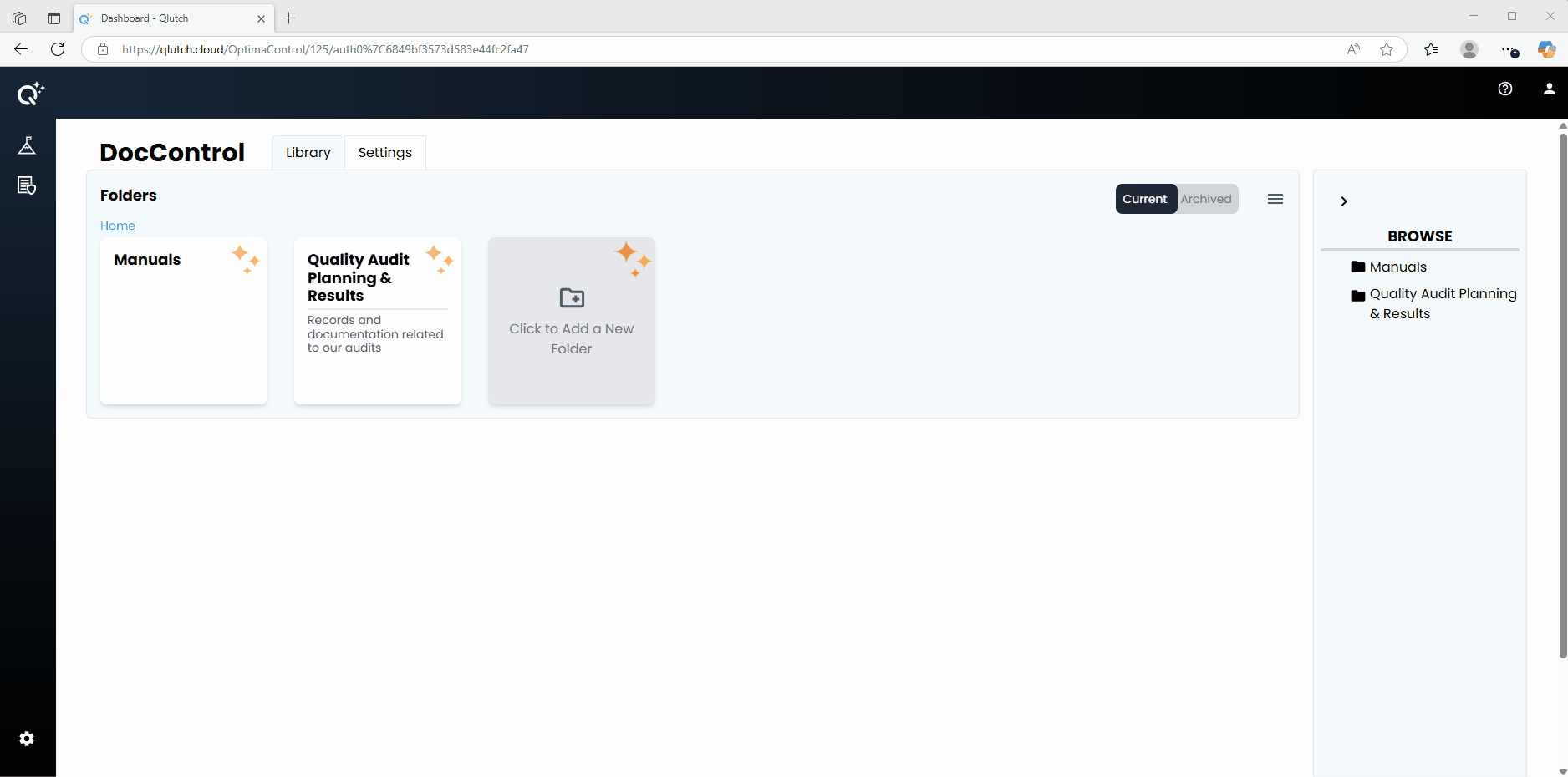Open the Settings tab

pyautogui.click(x=385, y=153)
